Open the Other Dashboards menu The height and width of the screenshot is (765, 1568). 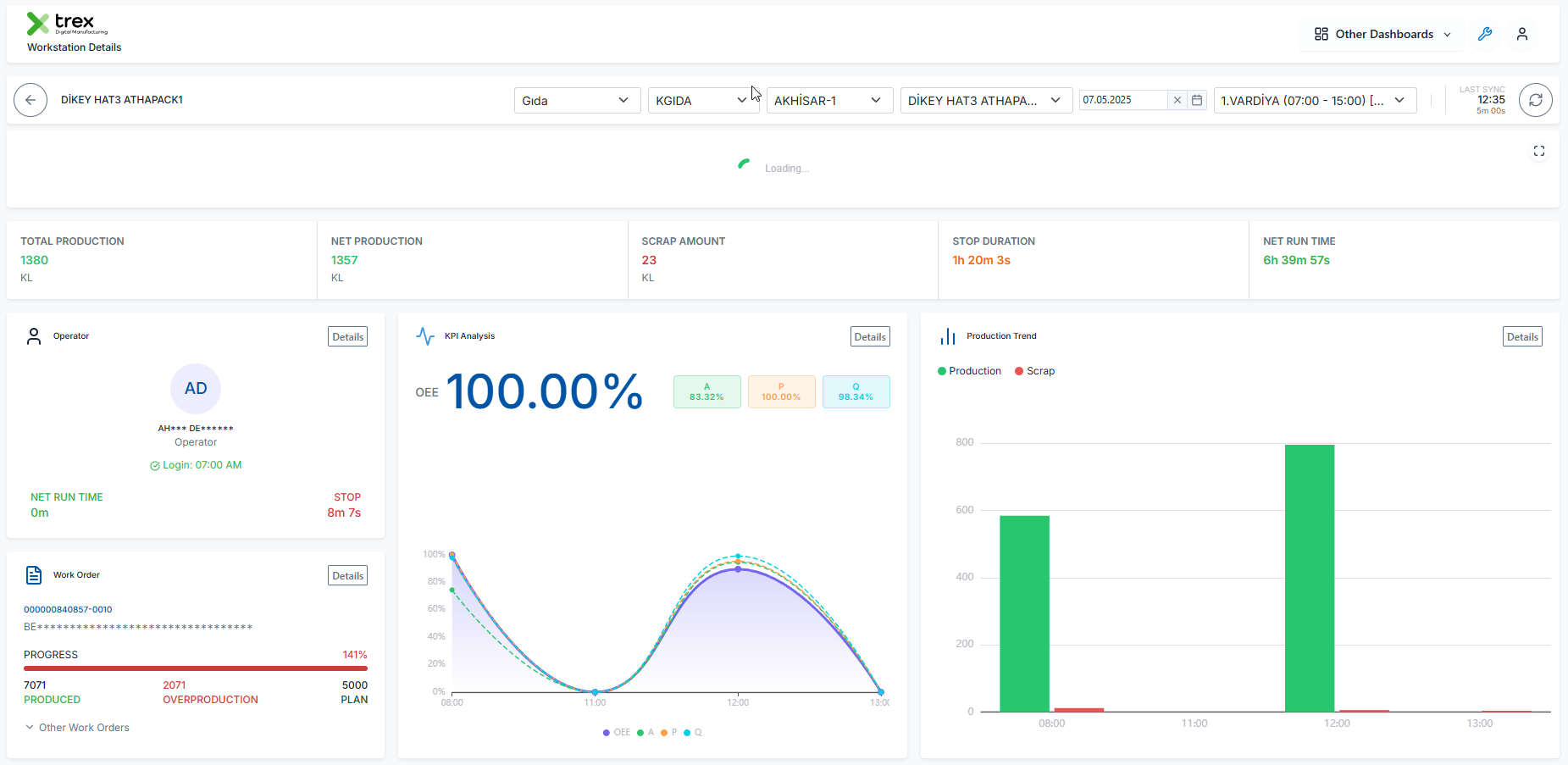pyautogui.click(x=1382, y=34)
